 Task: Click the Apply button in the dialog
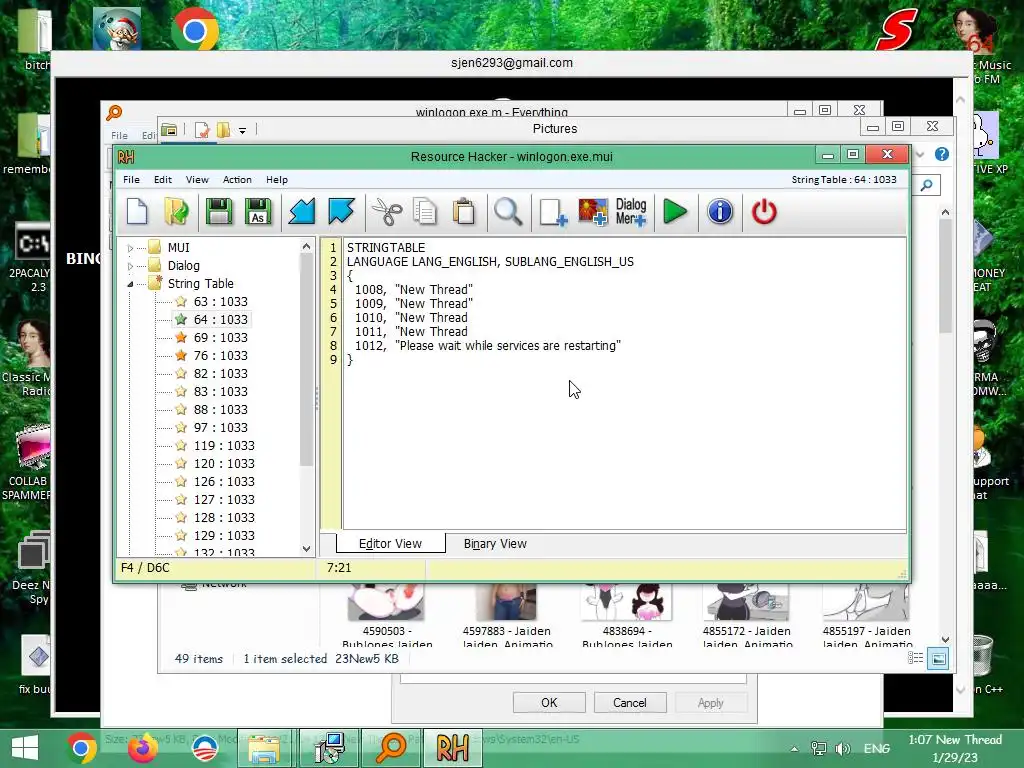pyautogui.click(x=711, y=703)
